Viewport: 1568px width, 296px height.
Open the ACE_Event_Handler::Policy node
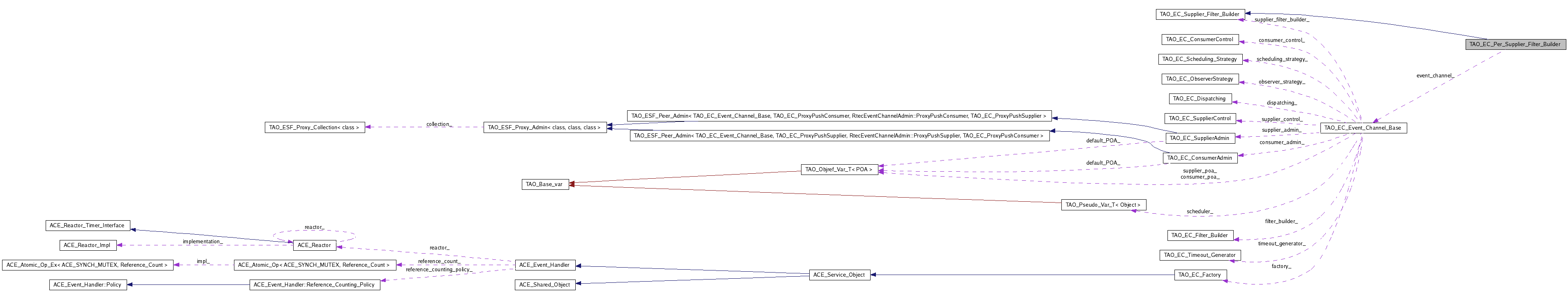[88, 284]
